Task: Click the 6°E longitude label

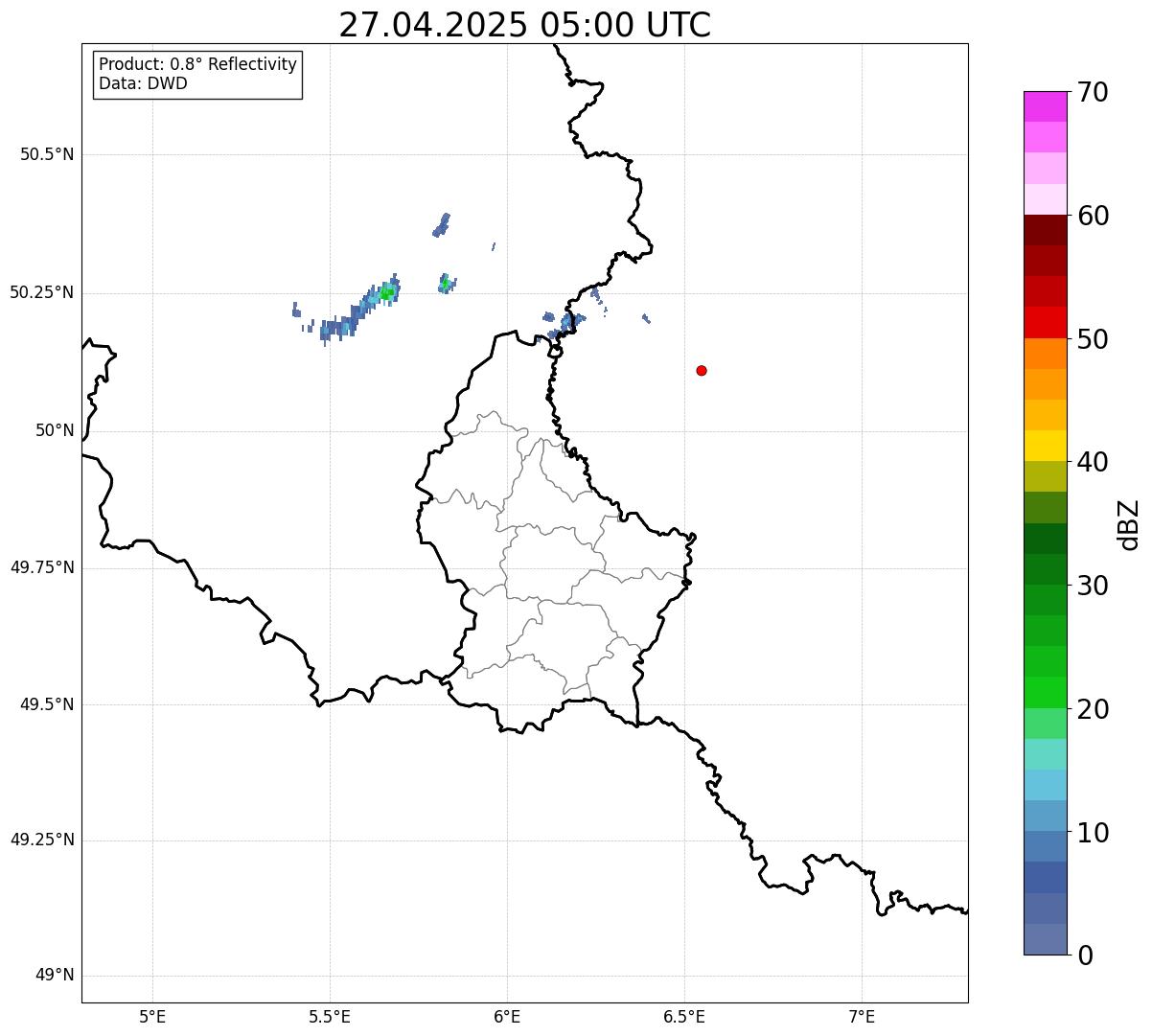Action: [x=507, y=1017]
